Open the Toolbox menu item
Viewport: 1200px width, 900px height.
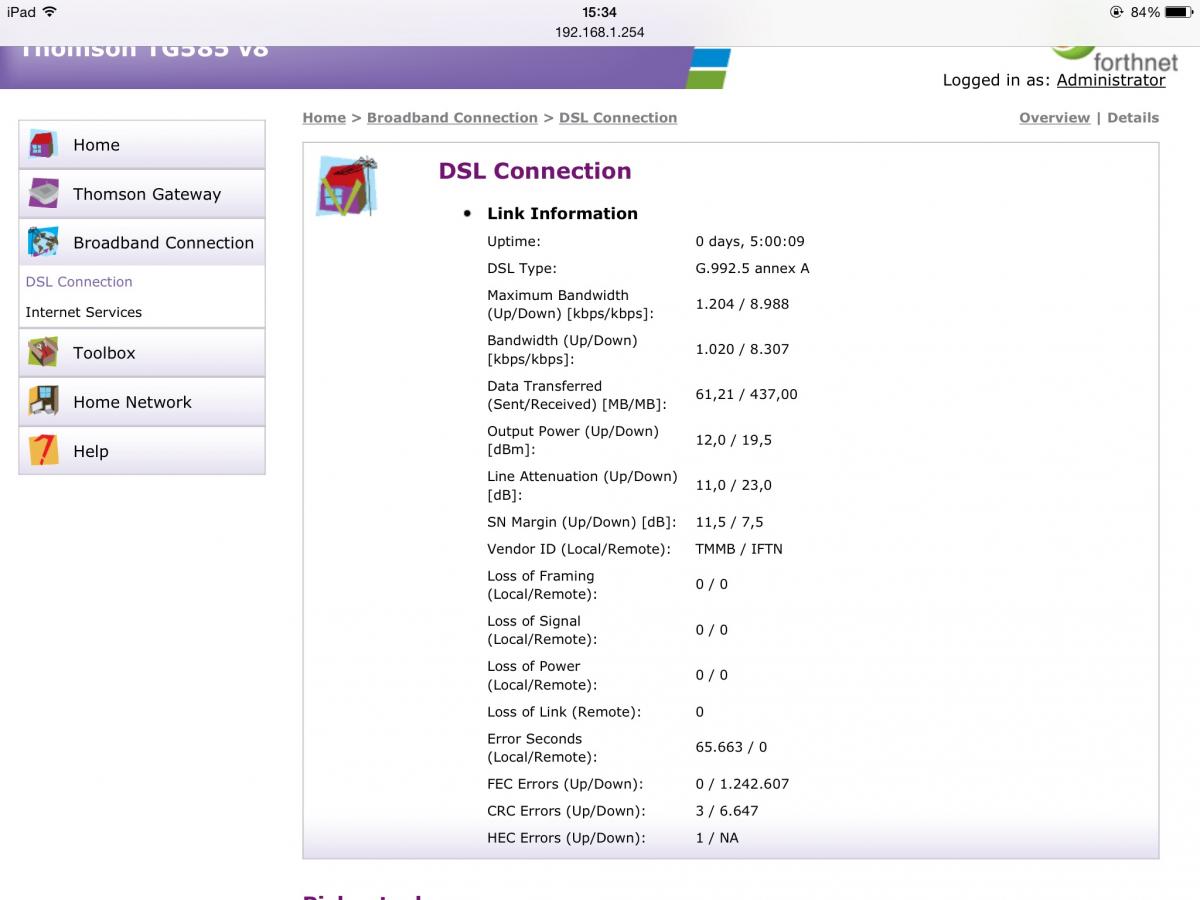[x=142, y=352]
